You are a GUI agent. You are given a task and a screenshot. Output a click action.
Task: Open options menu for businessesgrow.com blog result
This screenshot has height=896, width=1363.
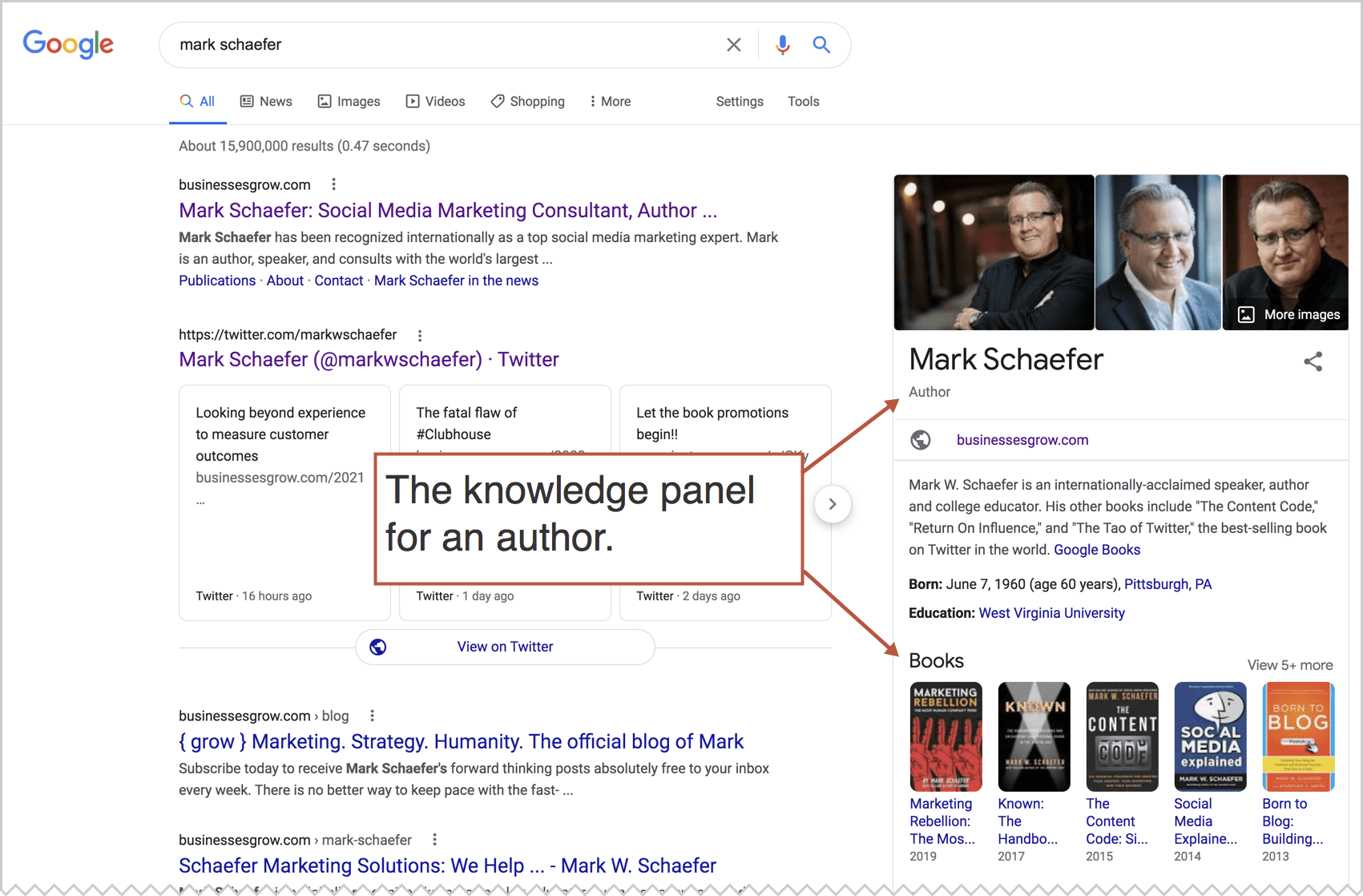(x=372, y=716)
